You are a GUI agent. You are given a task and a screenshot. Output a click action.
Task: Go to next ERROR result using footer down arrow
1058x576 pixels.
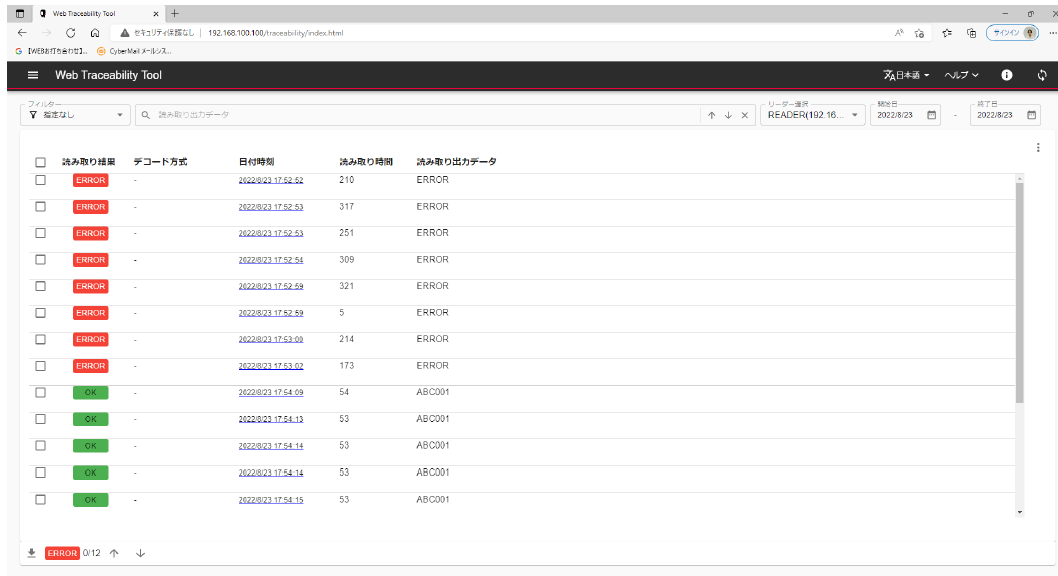click(140, 553)
